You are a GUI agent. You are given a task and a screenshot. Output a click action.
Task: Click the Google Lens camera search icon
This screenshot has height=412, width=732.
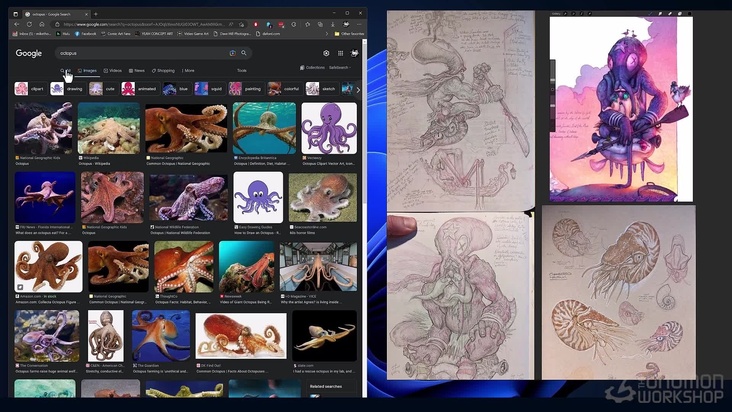coord(232,53)
